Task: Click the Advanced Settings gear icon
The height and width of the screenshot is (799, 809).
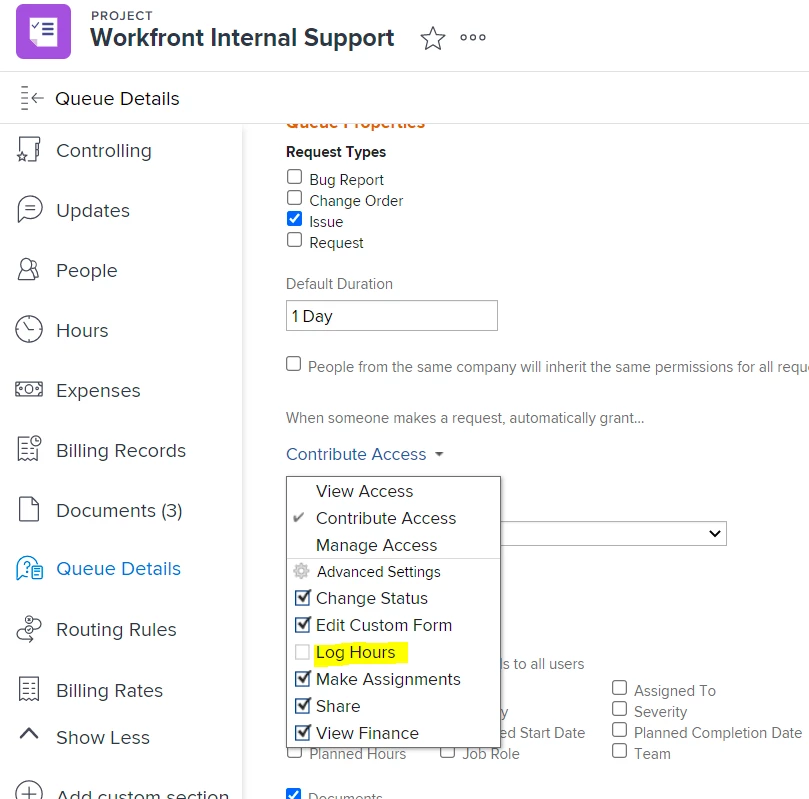Action: click(301, 571)
